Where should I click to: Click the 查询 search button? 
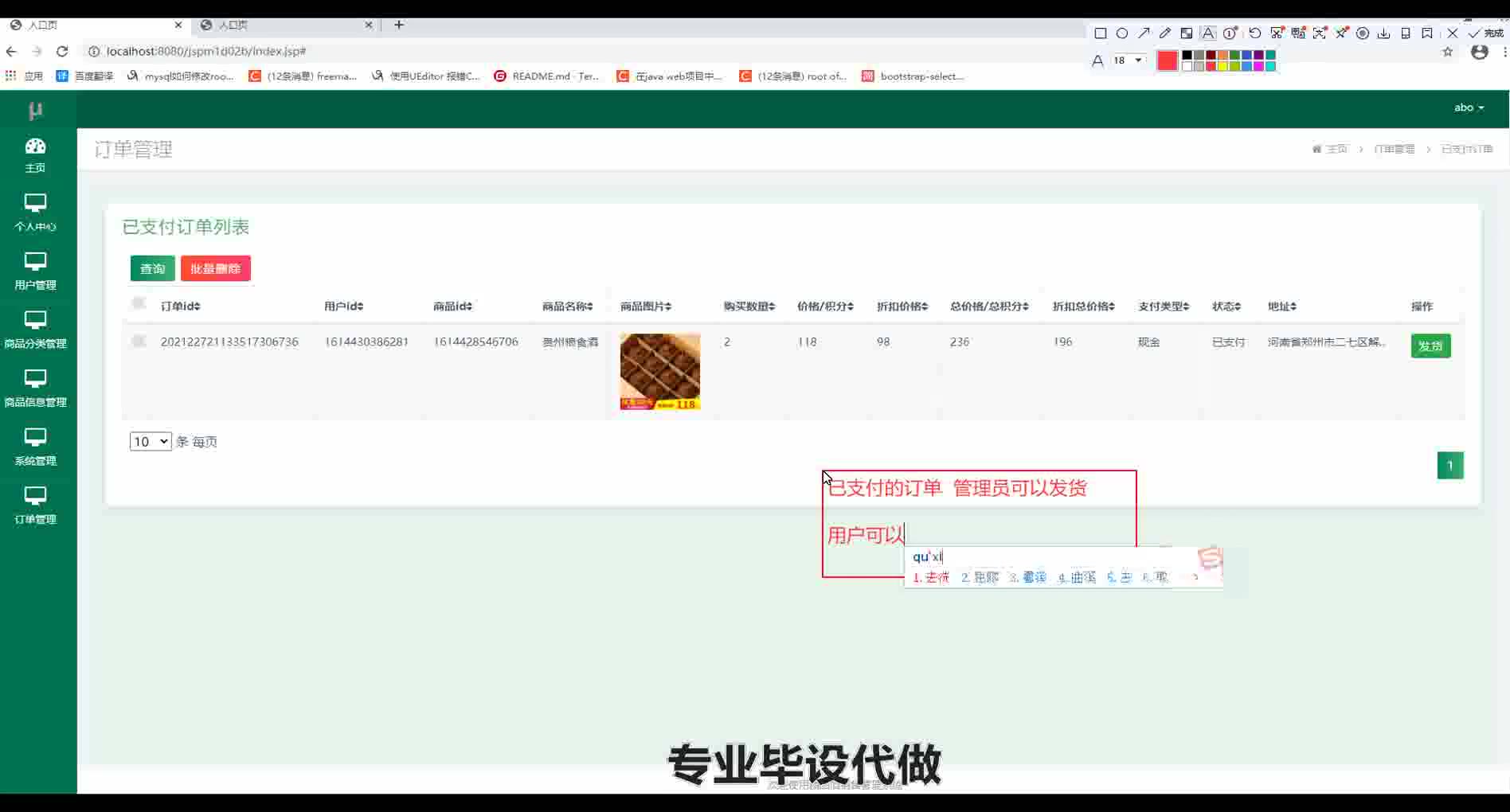point(152,268)
